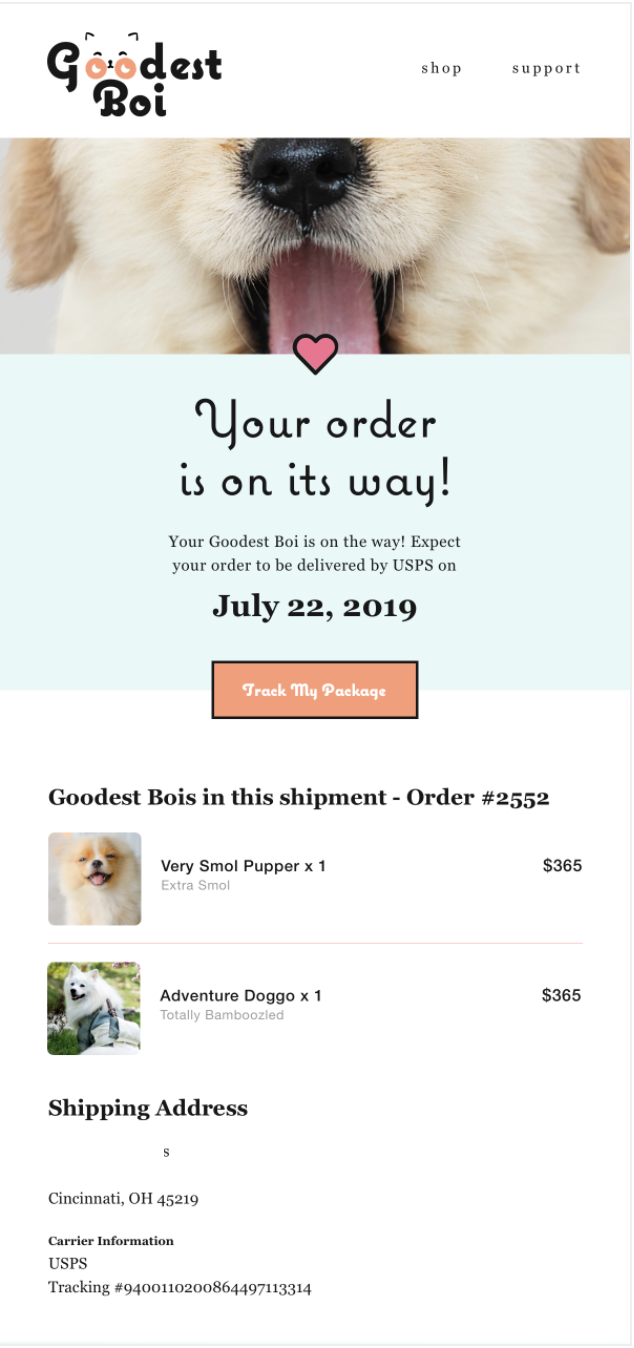Click the Shipping Address heading
Screen dimensions: 634x1348
tap(148, 1108)
